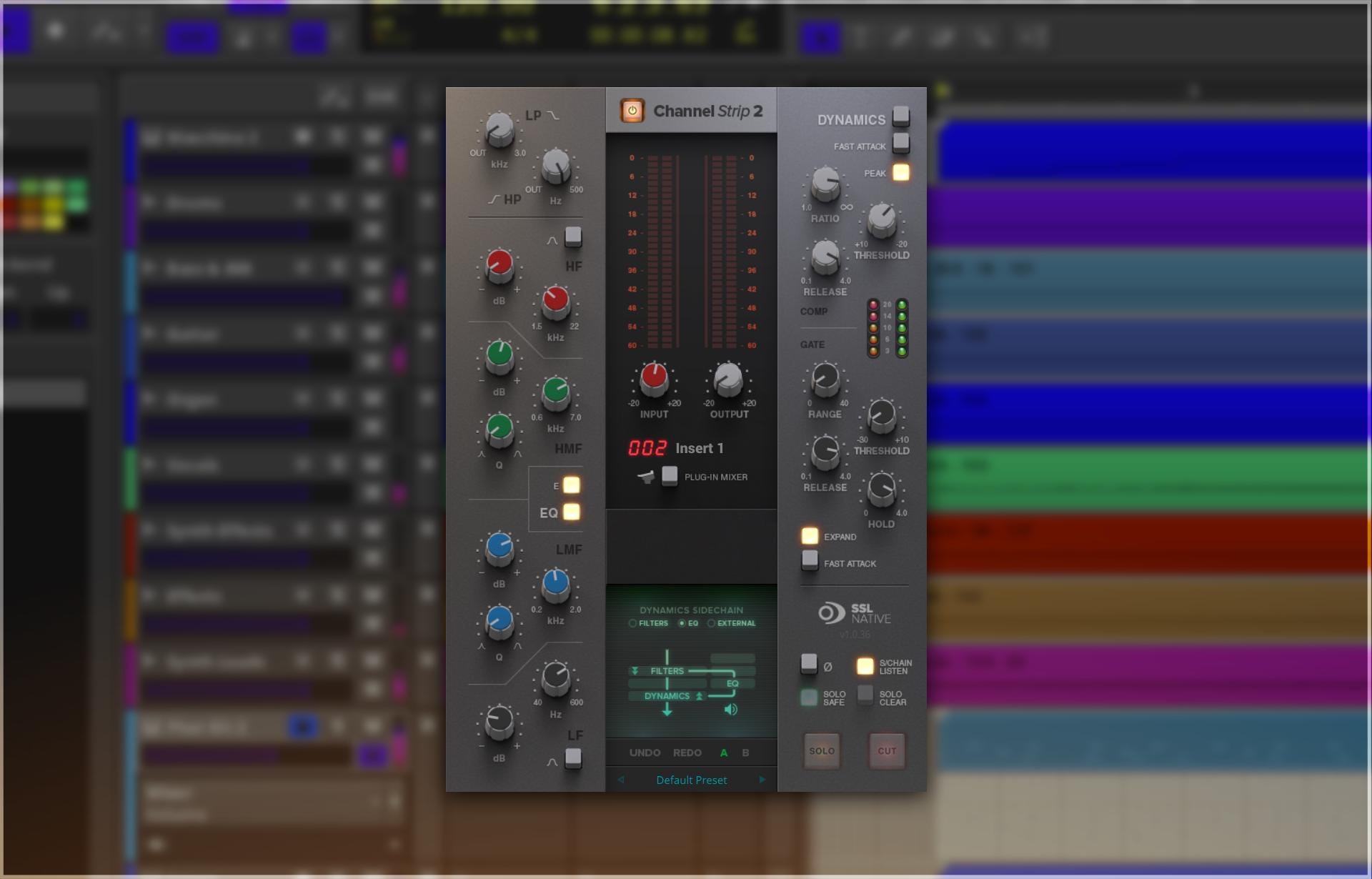The image size is (1372, 879).
Task: Click the blue LMF frequency kHz knob
Action: pos(556,585)
